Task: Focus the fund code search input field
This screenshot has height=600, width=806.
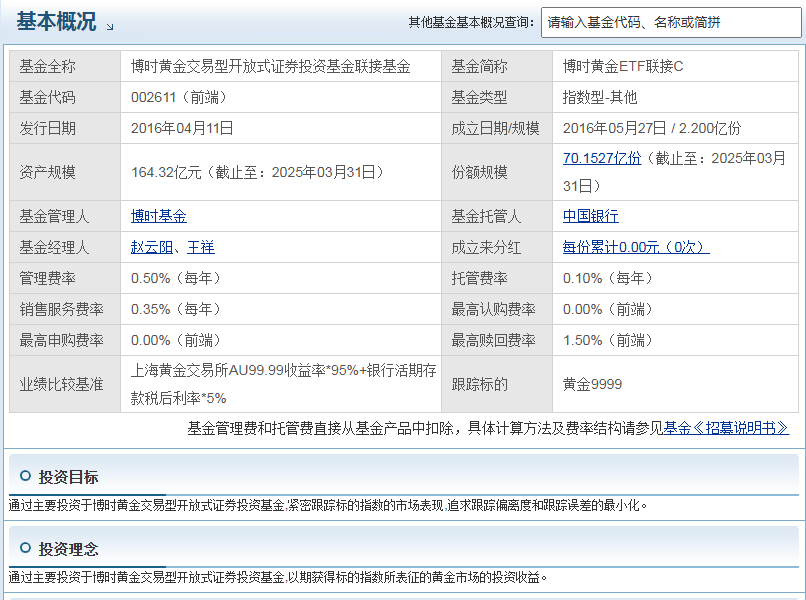Action: click(671, 23)
